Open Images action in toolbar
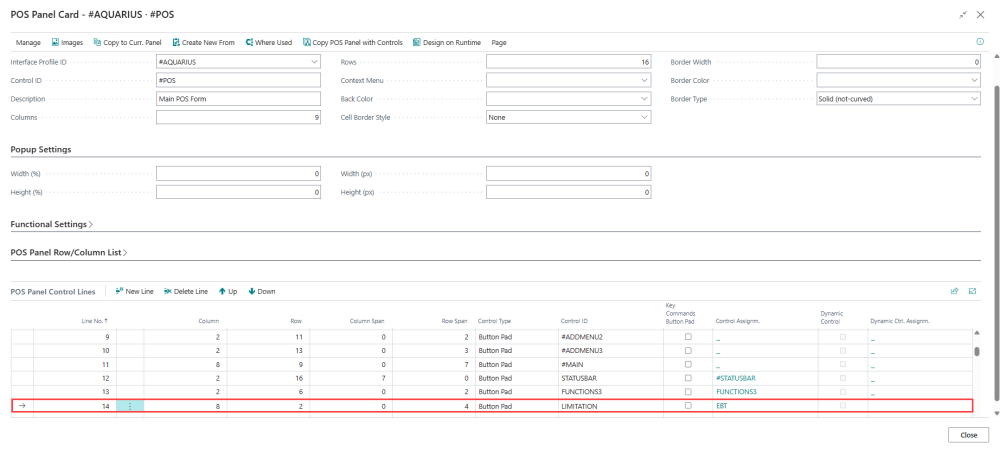 (x=67, y=43)
